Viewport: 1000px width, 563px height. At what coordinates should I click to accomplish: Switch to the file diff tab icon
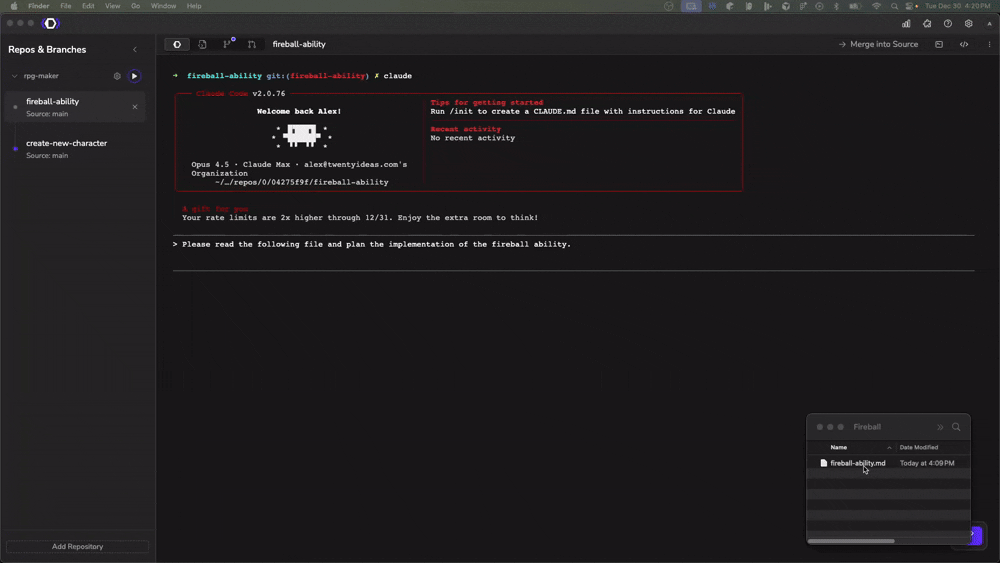202,44
